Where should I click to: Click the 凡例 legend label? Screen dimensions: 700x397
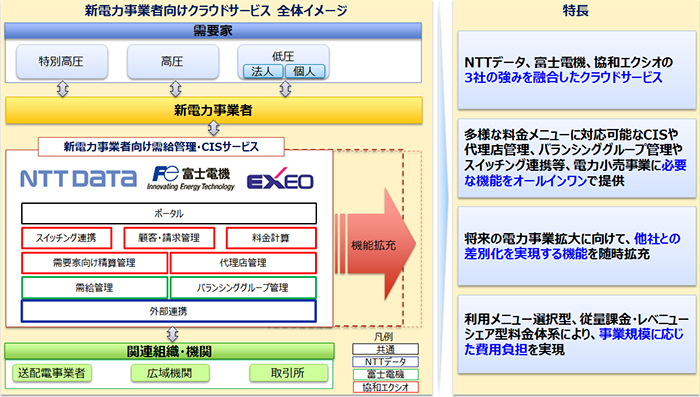383,337
